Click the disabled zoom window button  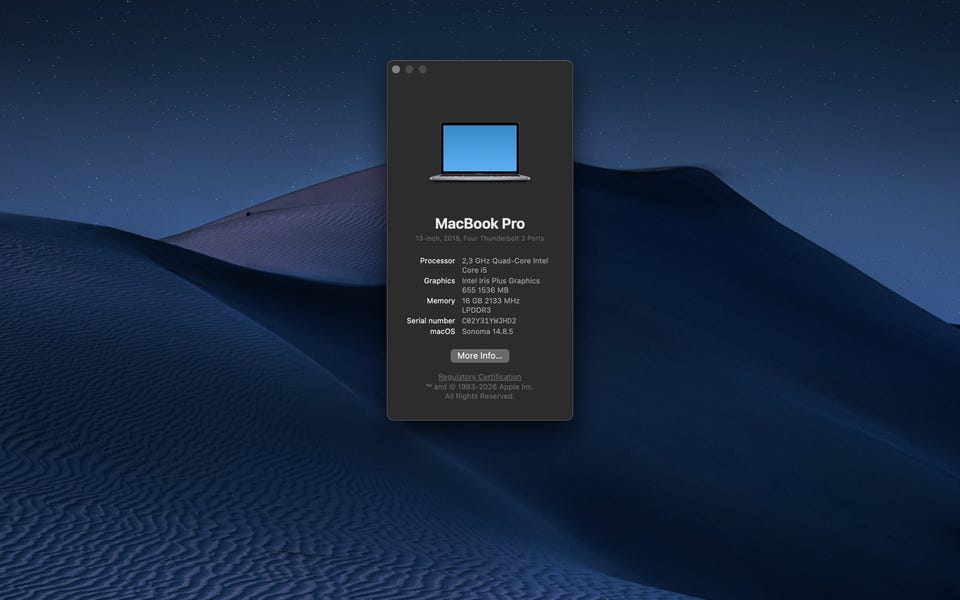pos(422,69)
